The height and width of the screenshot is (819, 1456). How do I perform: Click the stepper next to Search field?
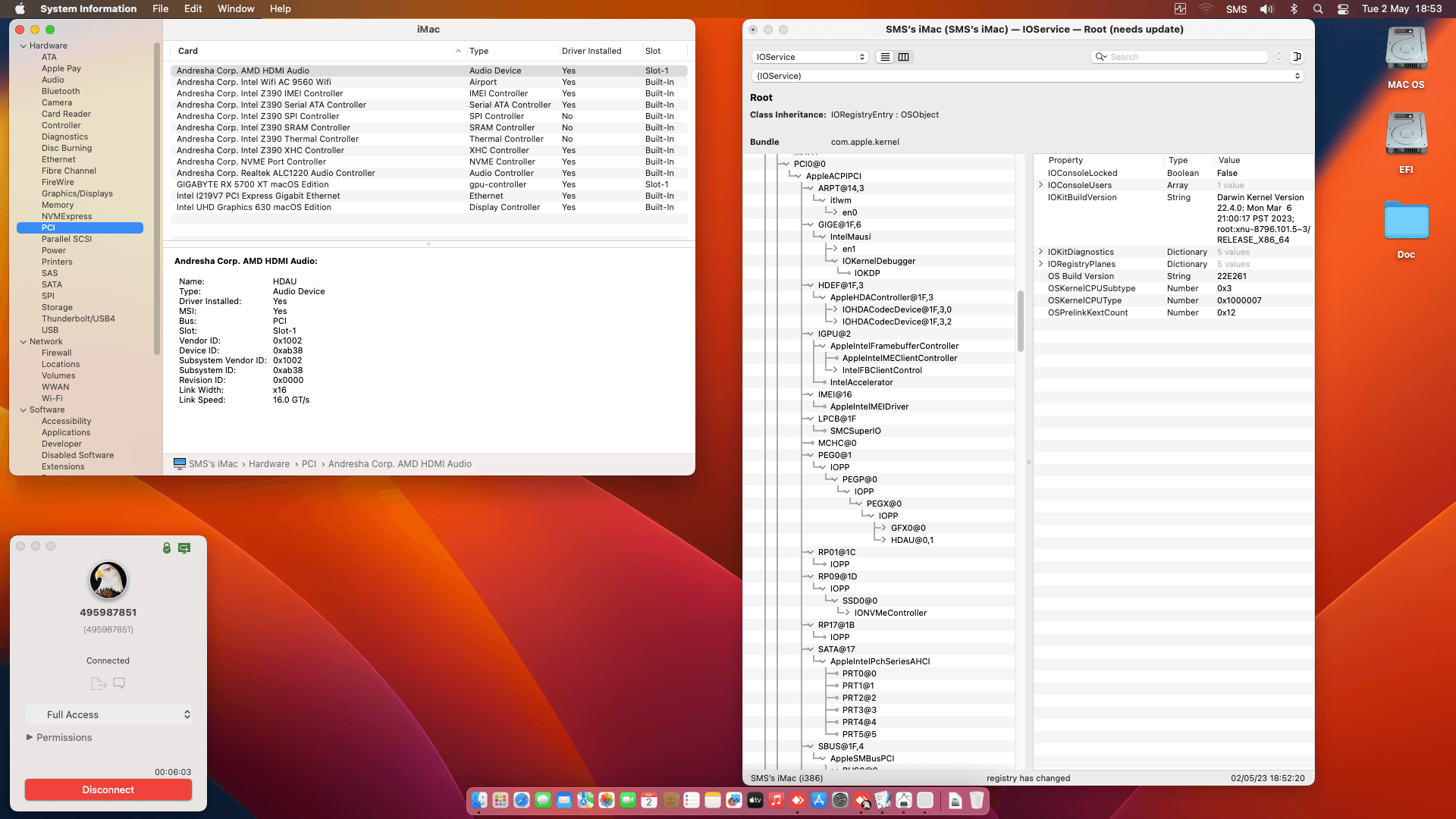click(x=1279, y=57)
